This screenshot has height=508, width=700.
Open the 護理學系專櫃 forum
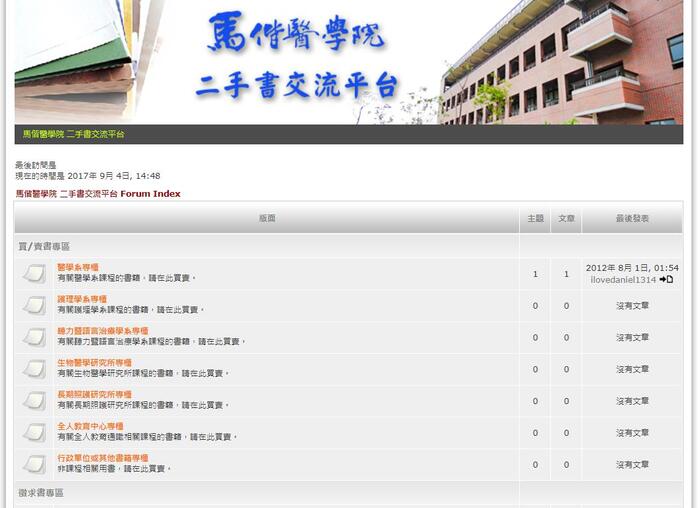click(82, 299)
